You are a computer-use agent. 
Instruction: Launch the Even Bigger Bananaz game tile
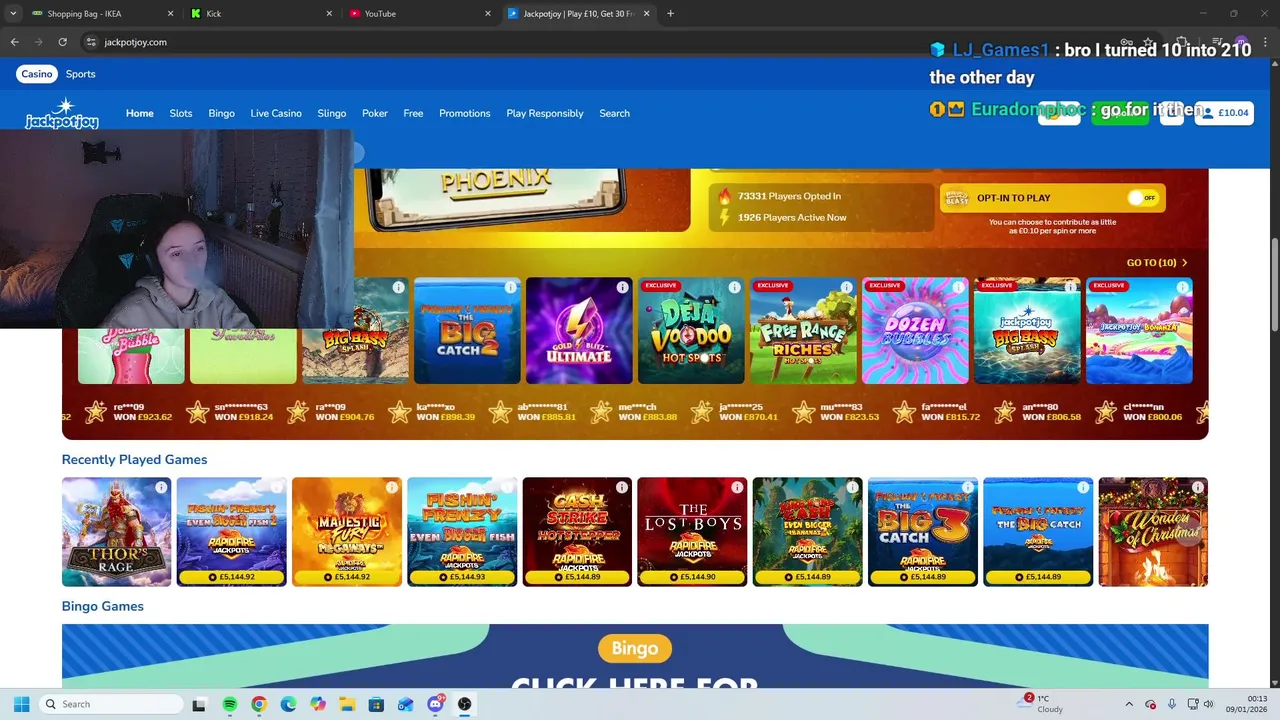tap(808, 532)
